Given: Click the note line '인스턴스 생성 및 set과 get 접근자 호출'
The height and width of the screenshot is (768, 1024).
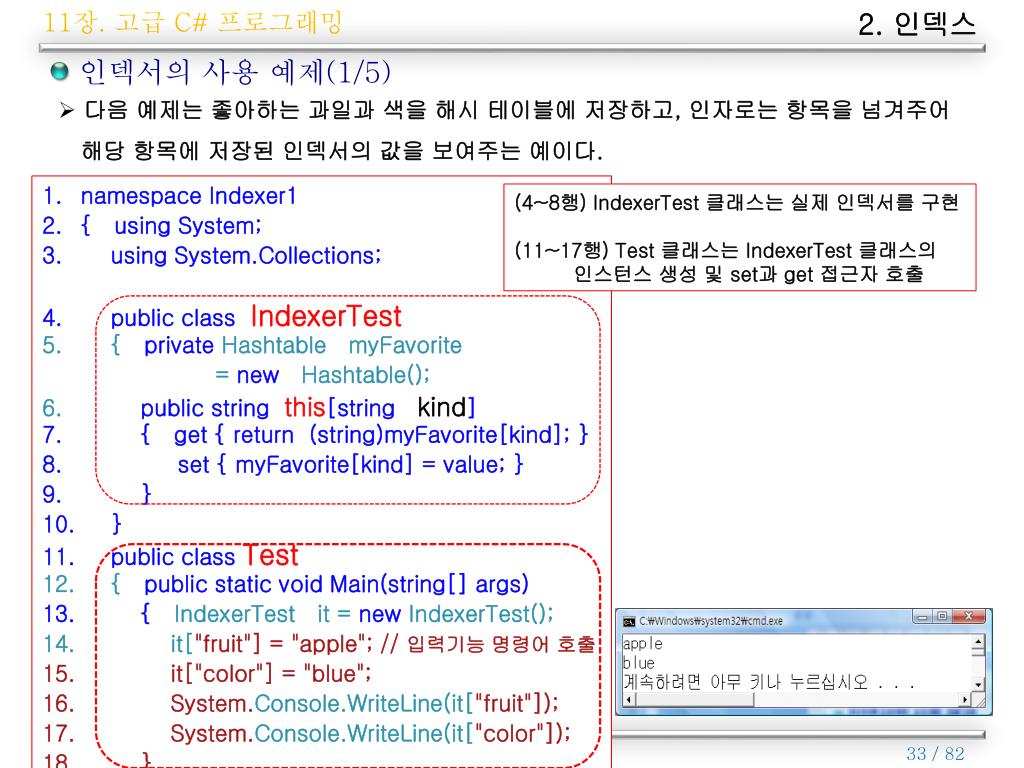Looking at the screenshot, I should coord(748,274).
